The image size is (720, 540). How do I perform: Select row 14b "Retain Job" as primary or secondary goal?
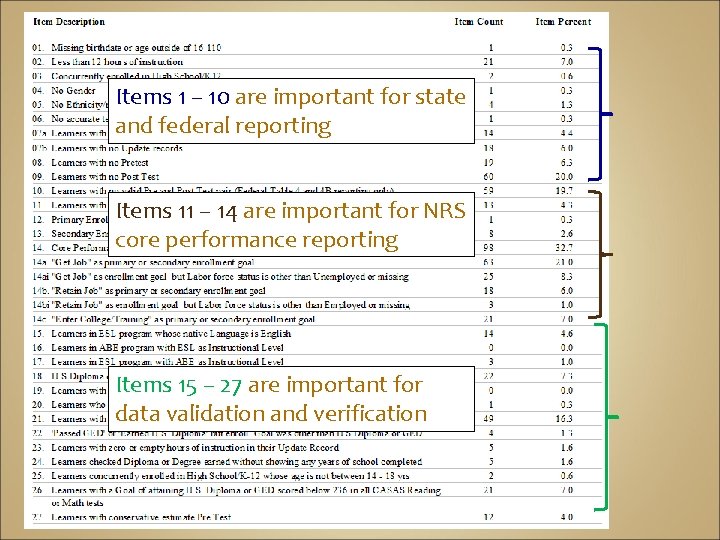[x=317, y=291]
